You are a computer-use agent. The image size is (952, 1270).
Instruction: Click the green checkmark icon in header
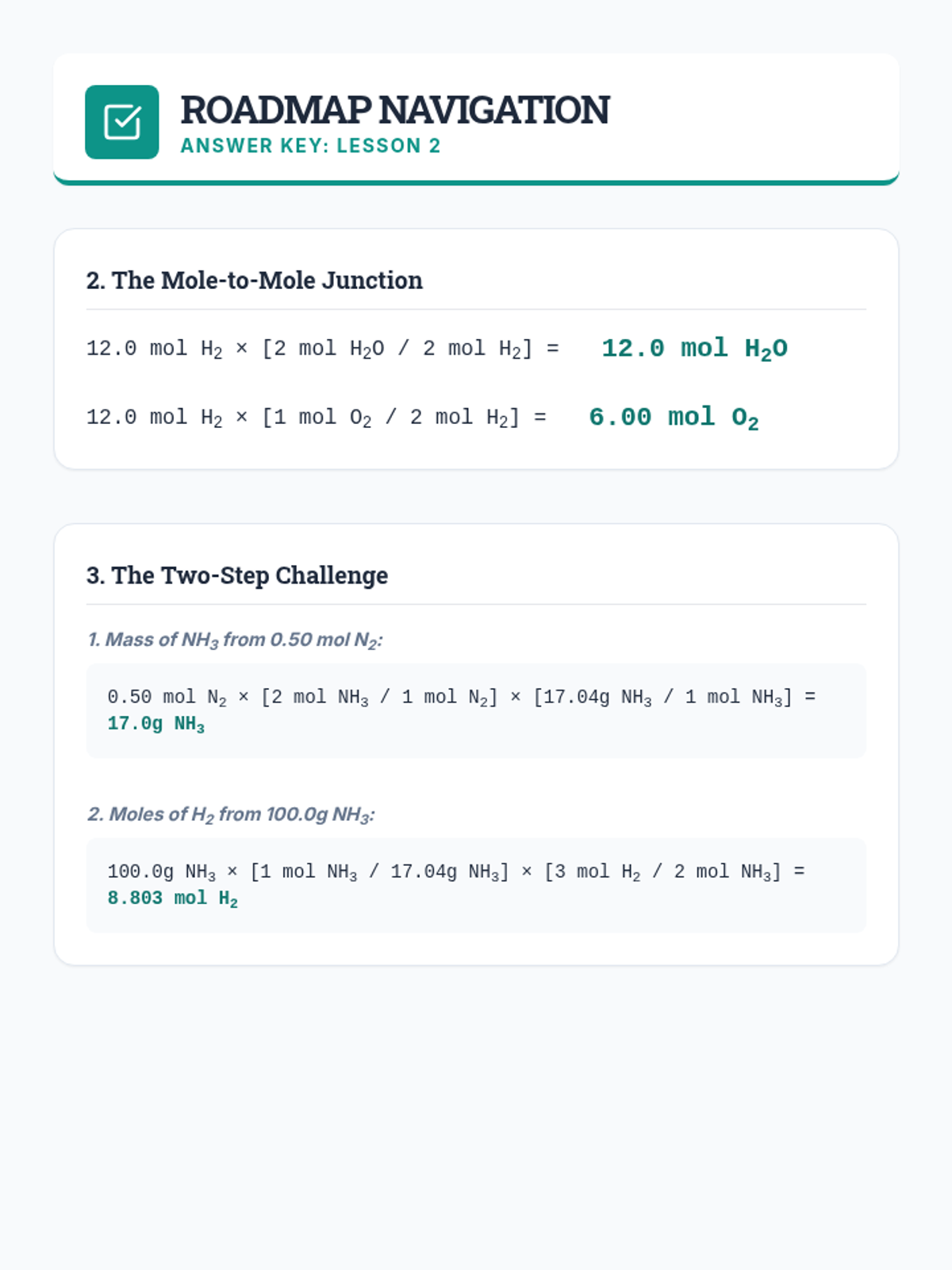click(x=121, y=122)
